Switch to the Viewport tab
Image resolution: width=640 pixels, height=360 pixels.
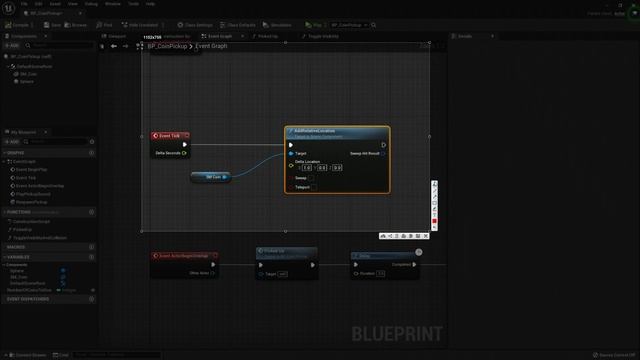click(x=114, y=36)
